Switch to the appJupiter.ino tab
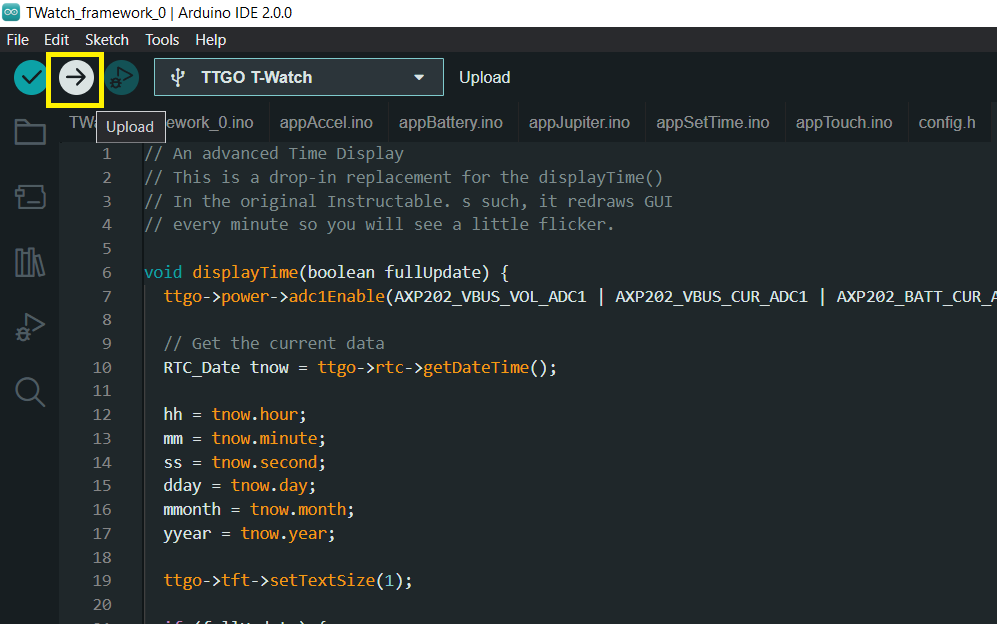The image size is (997, 624). [579, 123]
